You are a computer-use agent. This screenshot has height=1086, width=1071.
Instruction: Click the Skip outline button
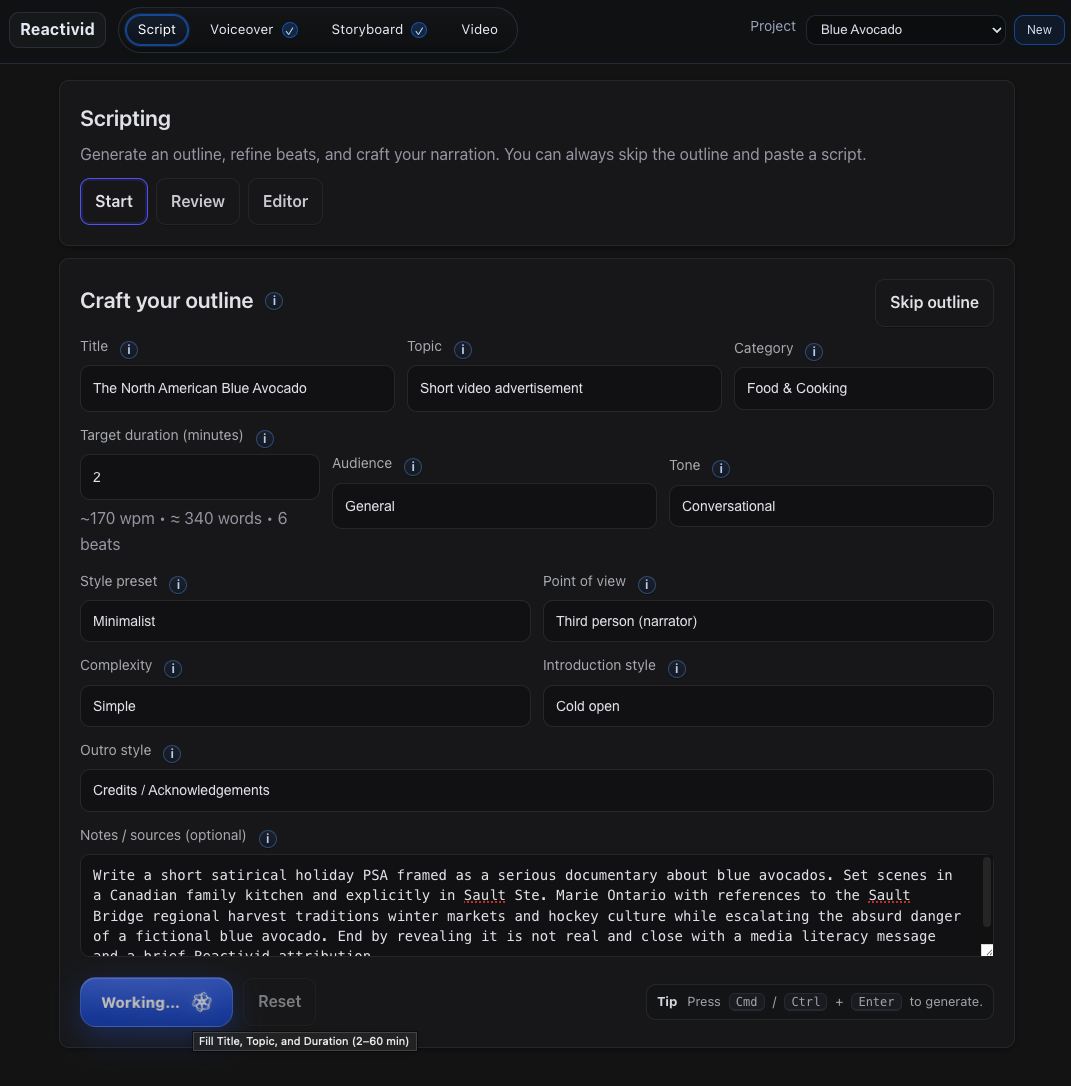point(933,302)
